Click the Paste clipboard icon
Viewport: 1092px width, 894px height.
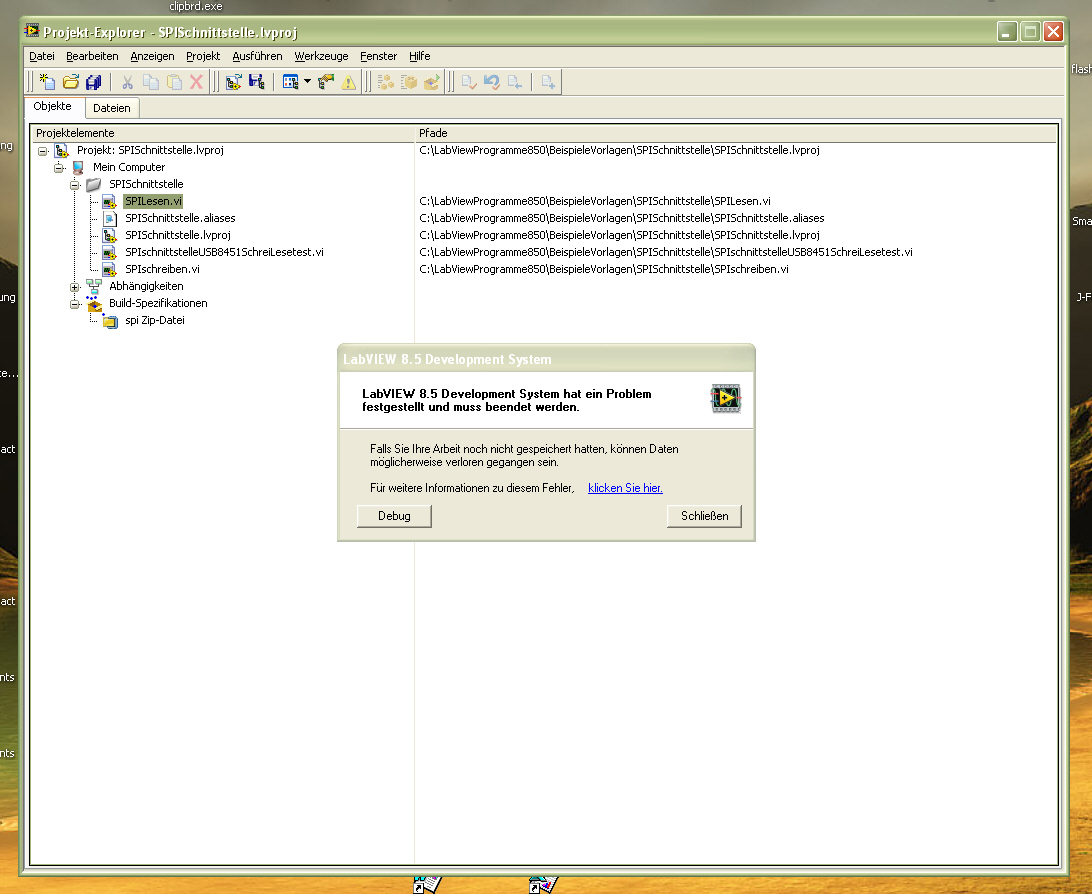(x=174, y=82)
